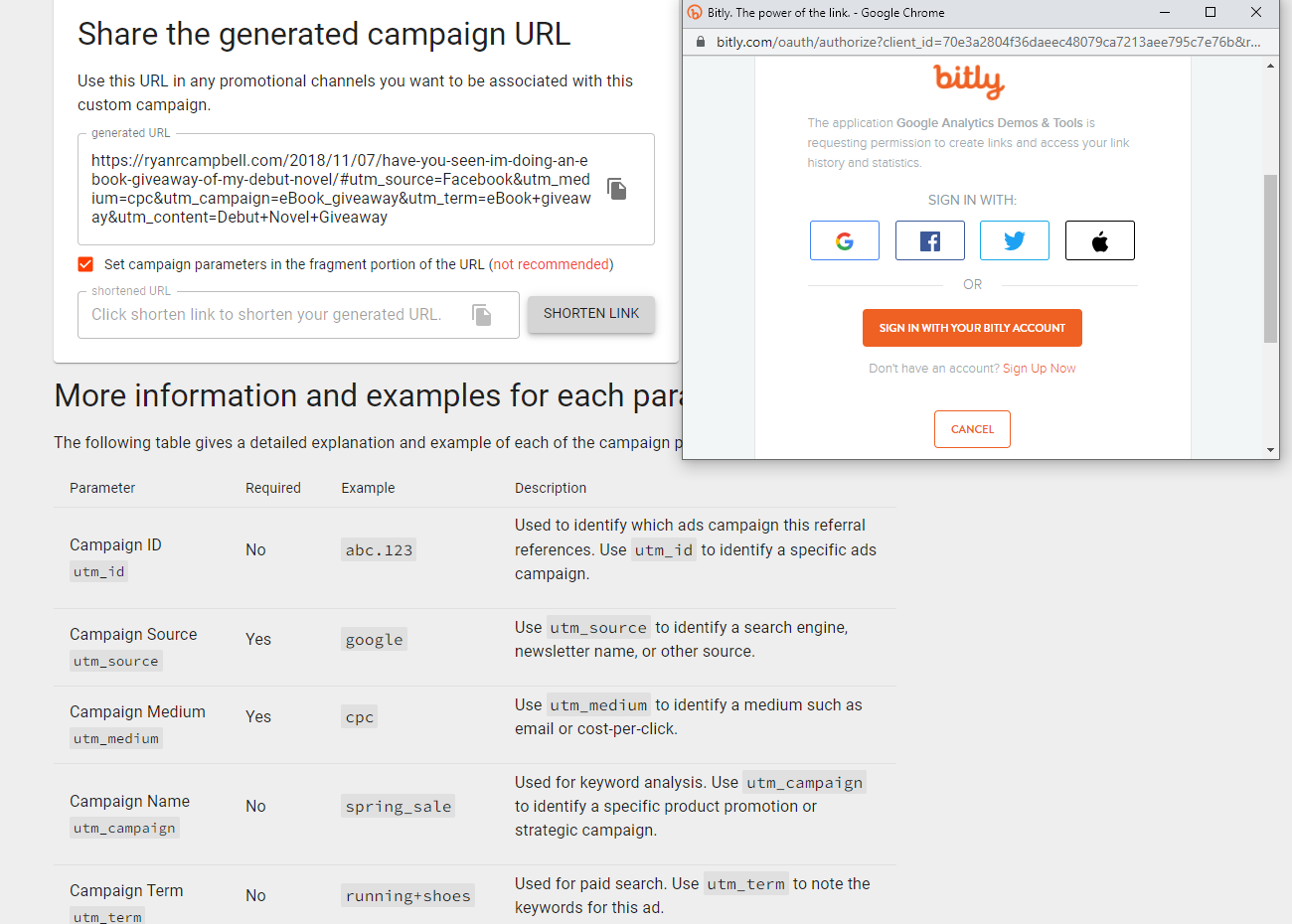Image resolution: width=1292 pixels, height=924 pixels.
Task: Sign in to Bitly with Apple
Action: pyautogui.click(x=1100, y=240)
